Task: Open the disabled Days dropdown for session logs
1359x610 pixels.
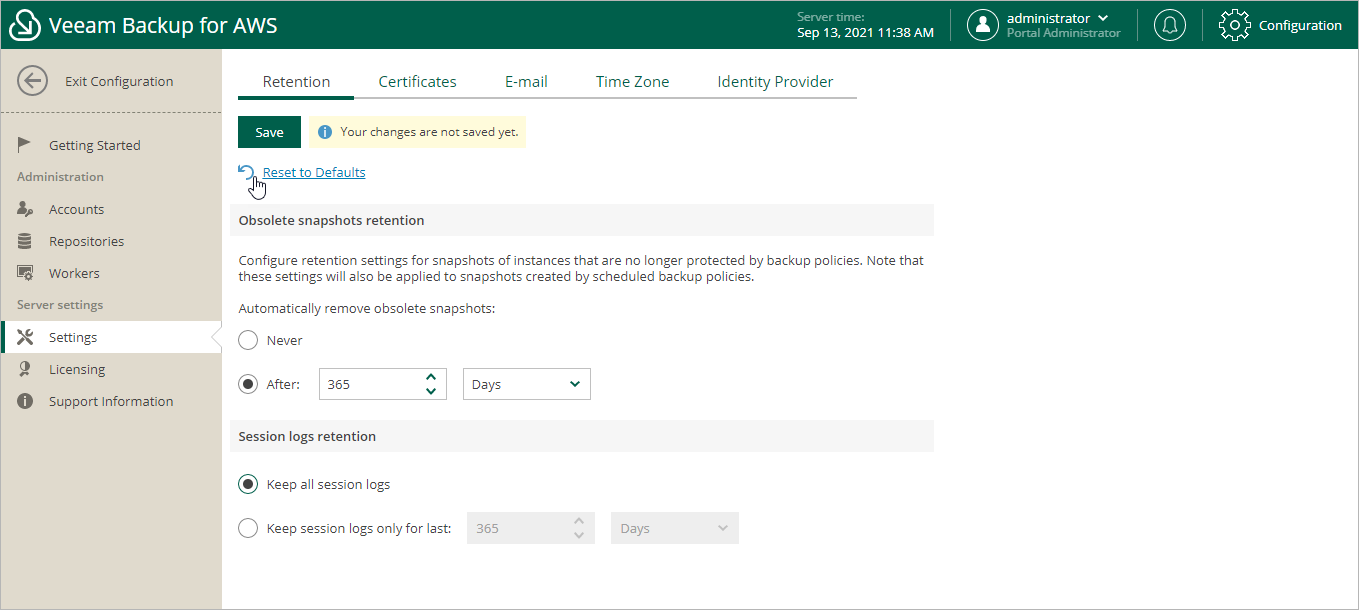Action: [x=675, y=528]
